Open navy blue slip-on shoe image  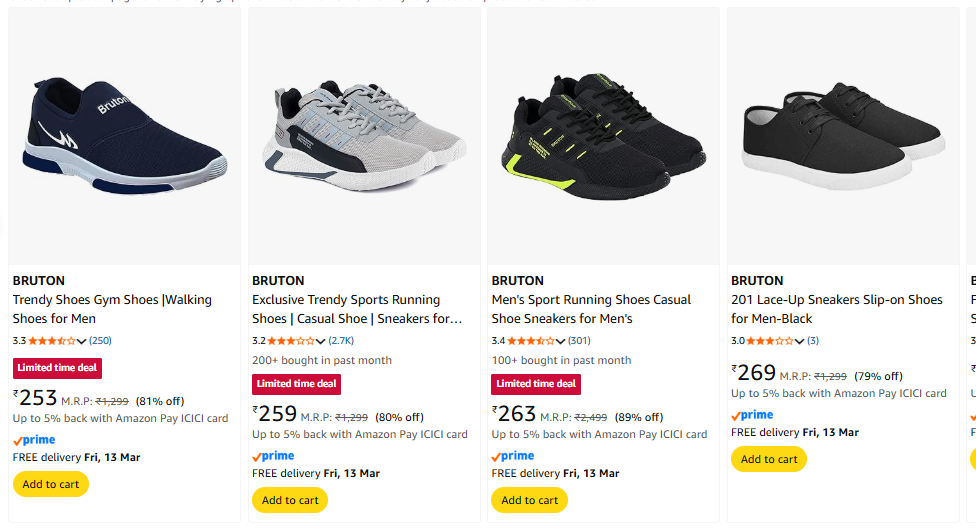click(125, 136)
